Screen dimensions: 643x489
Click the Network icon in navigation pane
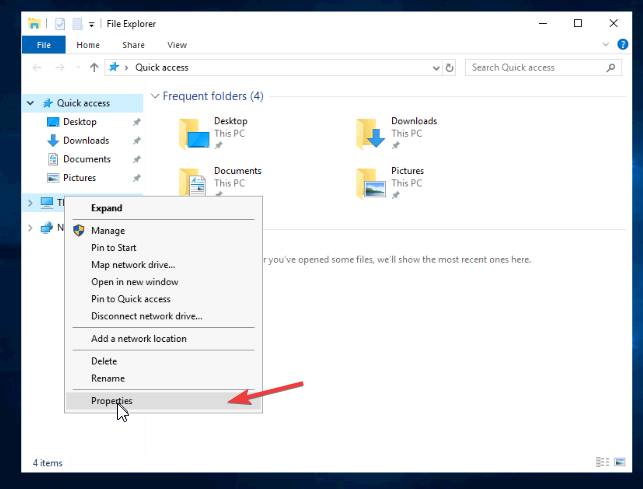point(47,227)
